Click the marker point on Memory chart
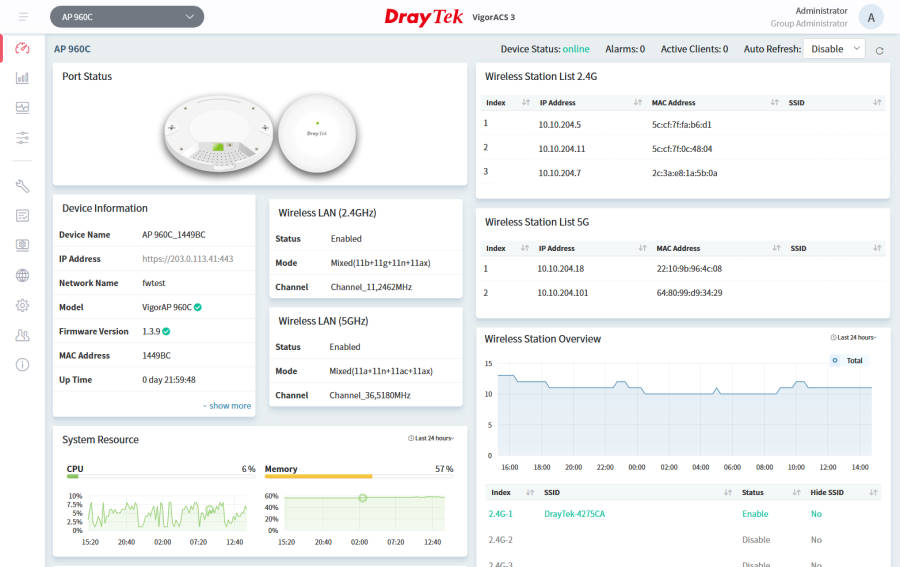Image resolution: width=900 pixels, height=567 pixels. [363, 498]
